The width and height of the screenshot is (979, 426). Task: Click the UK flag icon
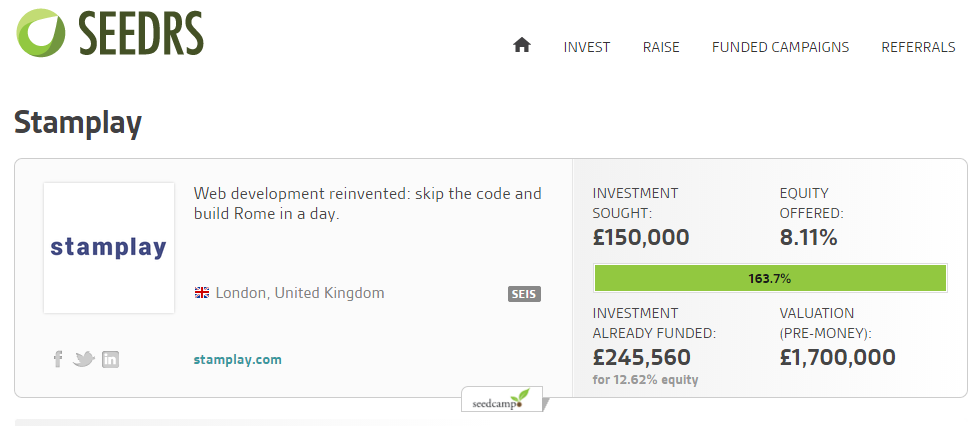[202, 293]
